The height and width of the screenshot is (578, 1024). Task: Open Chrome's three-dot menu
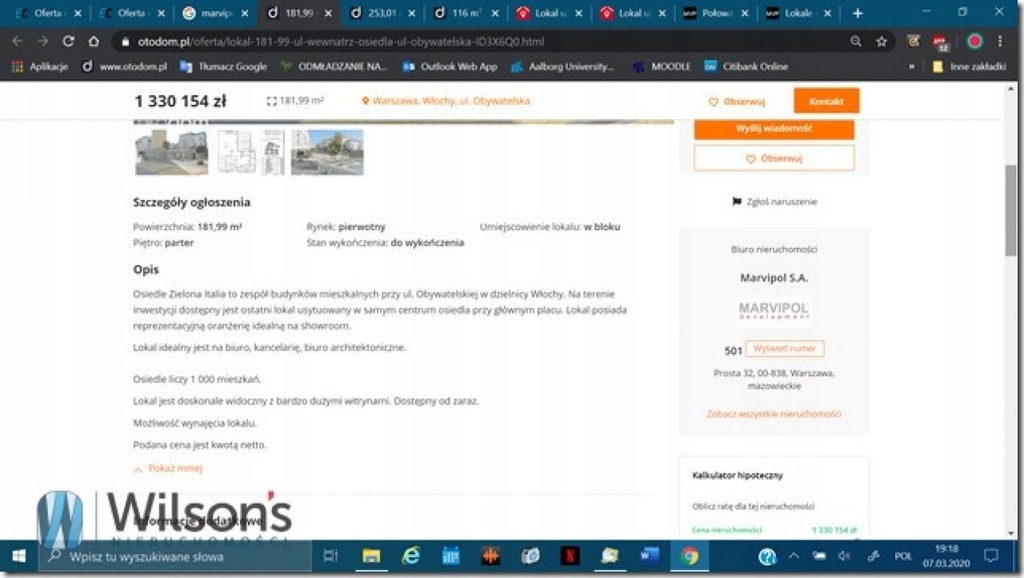click(1000, 41)
